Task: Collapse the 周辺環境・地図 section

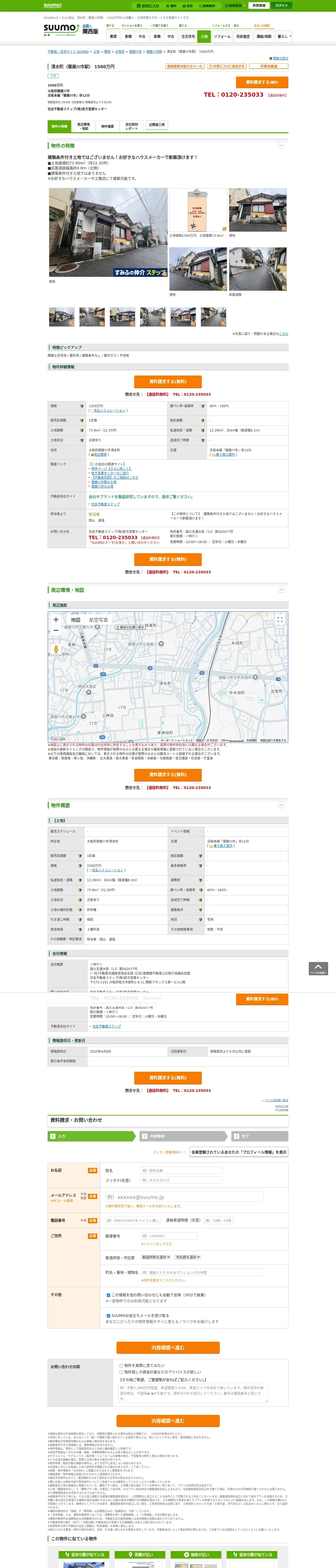Action: tap(281, 590)
